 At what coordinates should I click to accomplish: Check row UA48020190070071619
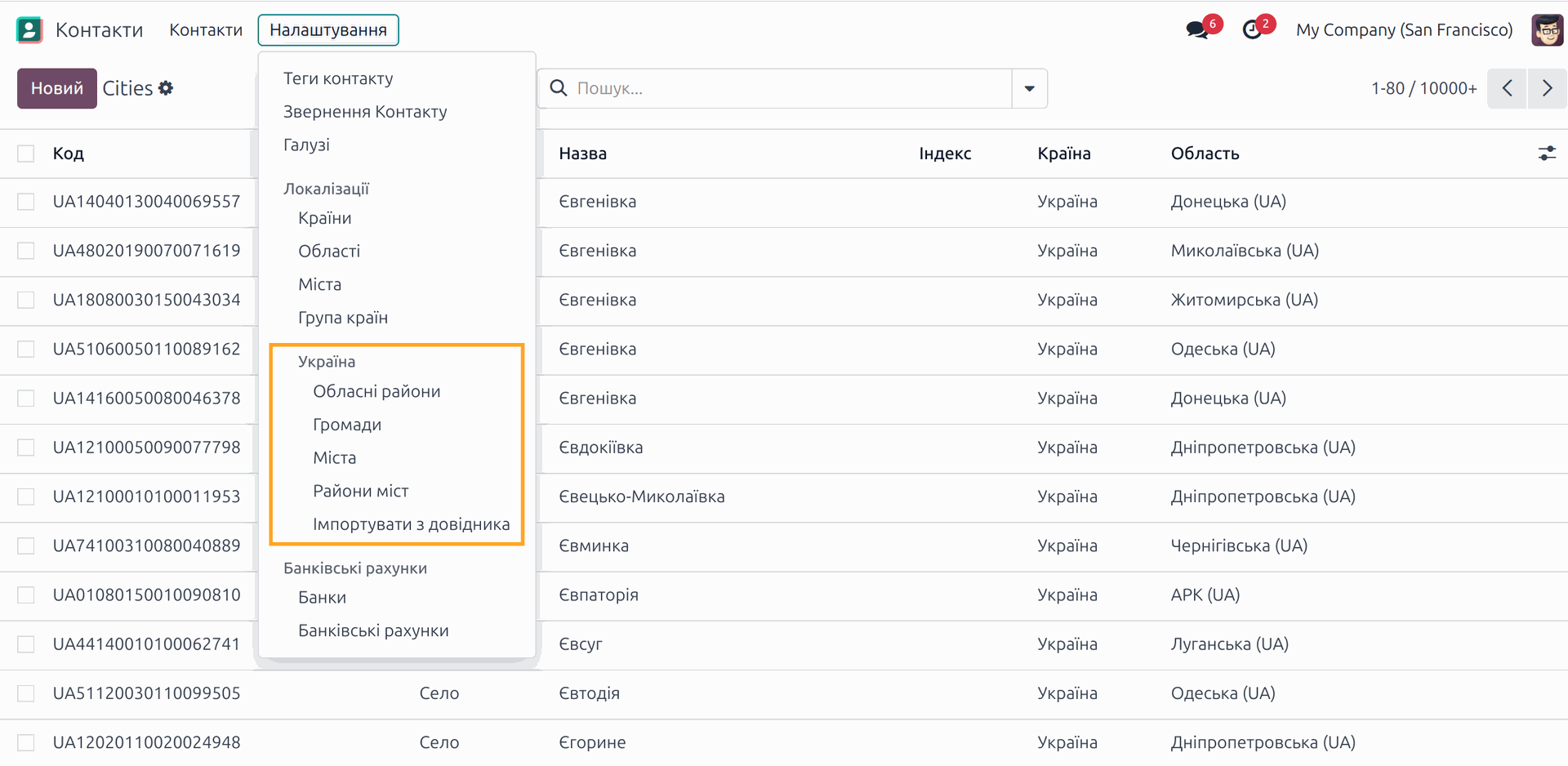pos(26,251)
